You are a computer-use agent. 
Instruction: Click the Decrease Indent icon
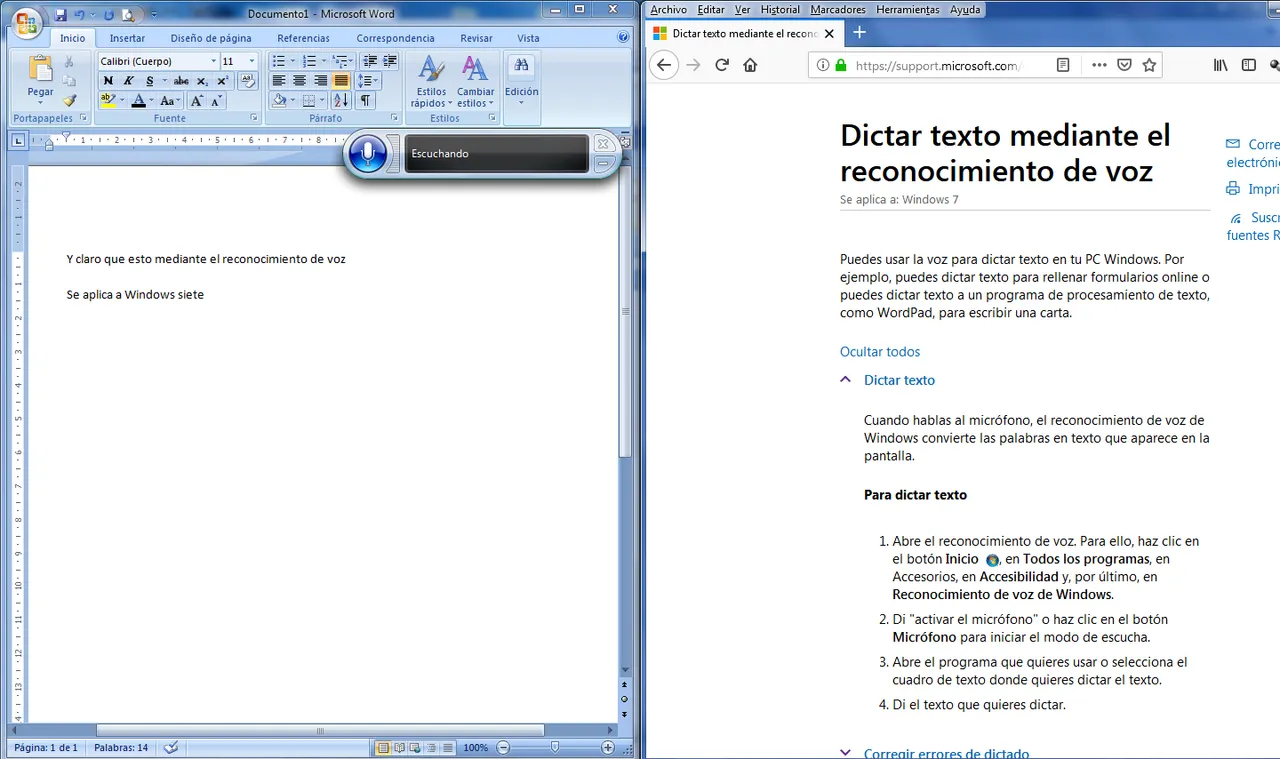pos(371,61)
